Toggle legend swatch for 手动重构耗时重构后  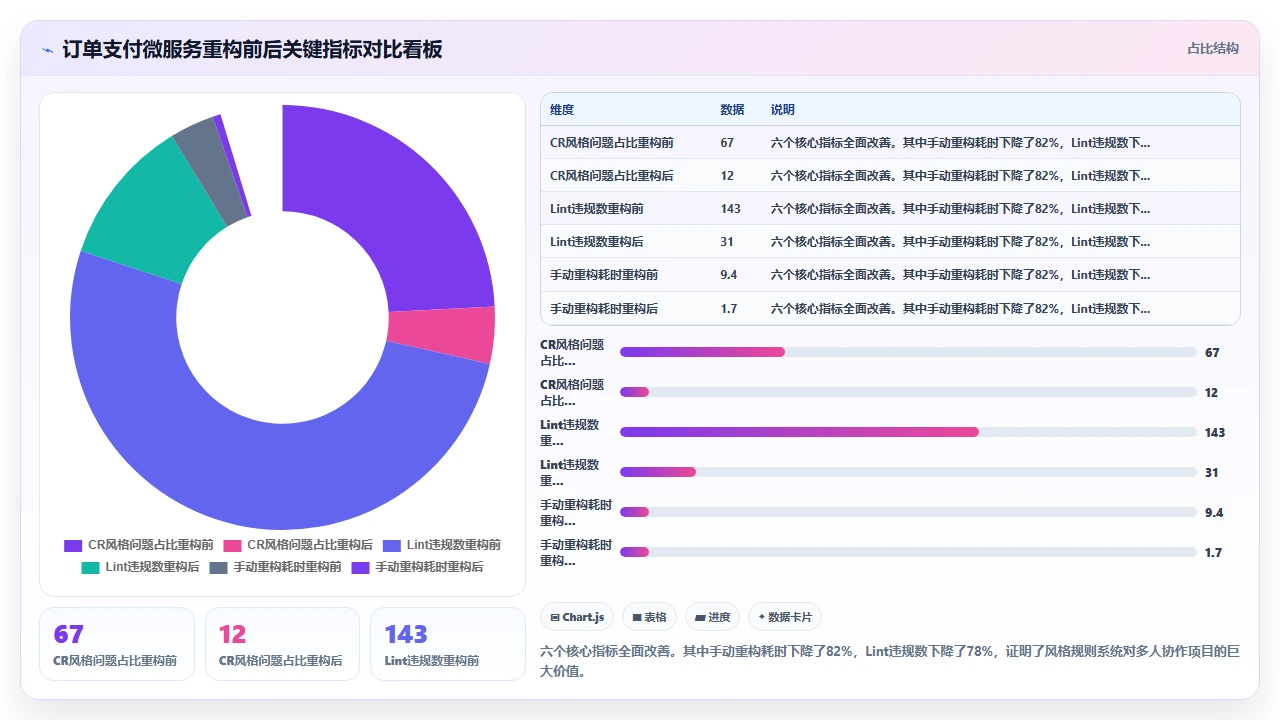tap(360, 567)
